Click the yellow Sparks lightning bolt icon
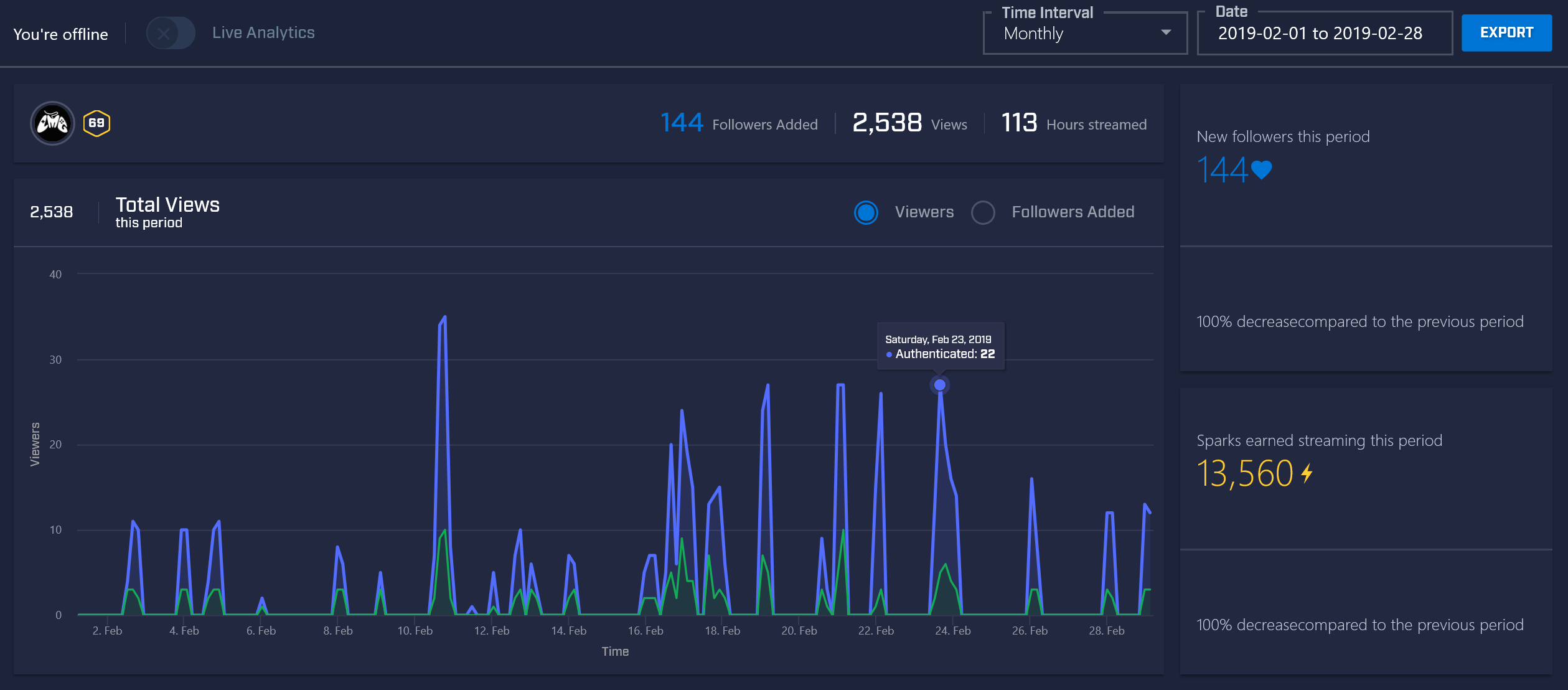The image size is (1568, 690). pos(1307,473)
